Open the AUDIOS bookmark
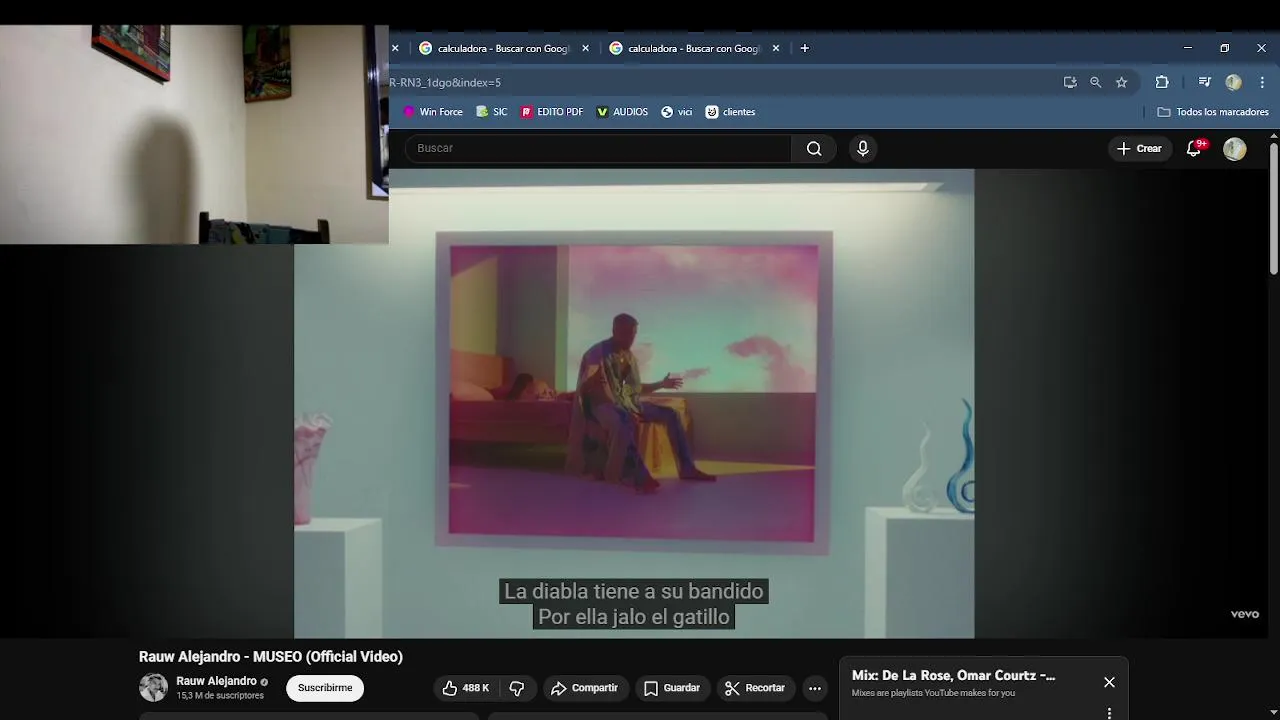The width and height of the screenshot is (1280, 720). click(x=622, y=112)
